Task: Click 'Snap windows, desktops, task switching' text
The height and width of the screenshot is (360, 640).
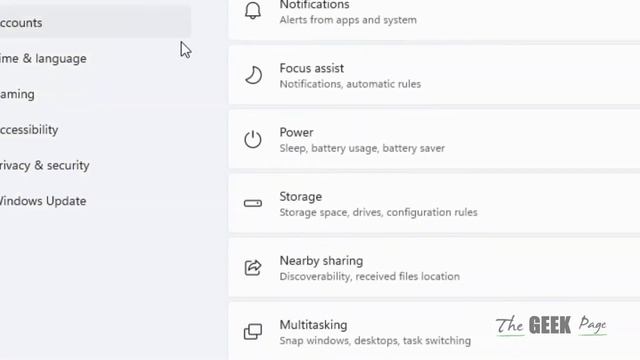Action: [375, 340]
